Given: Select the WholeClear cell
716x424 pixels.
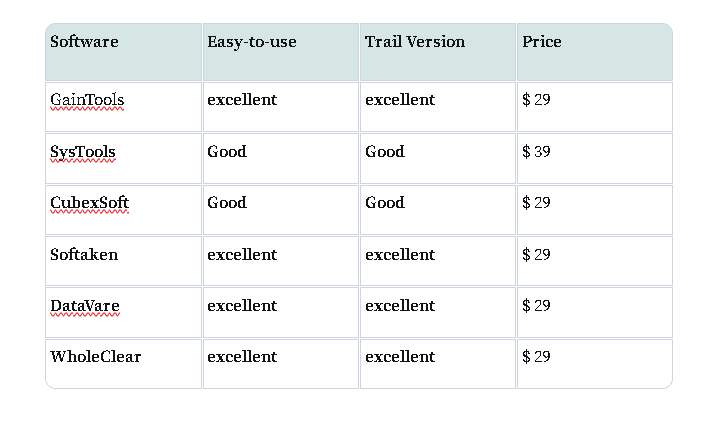Looking at the screenshot, I should [x=123, y=364].
